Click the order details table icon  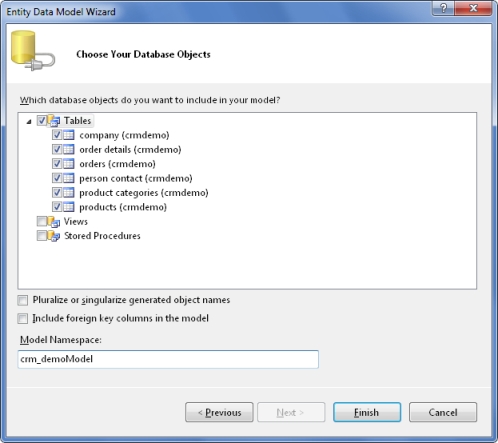point(69,149)
